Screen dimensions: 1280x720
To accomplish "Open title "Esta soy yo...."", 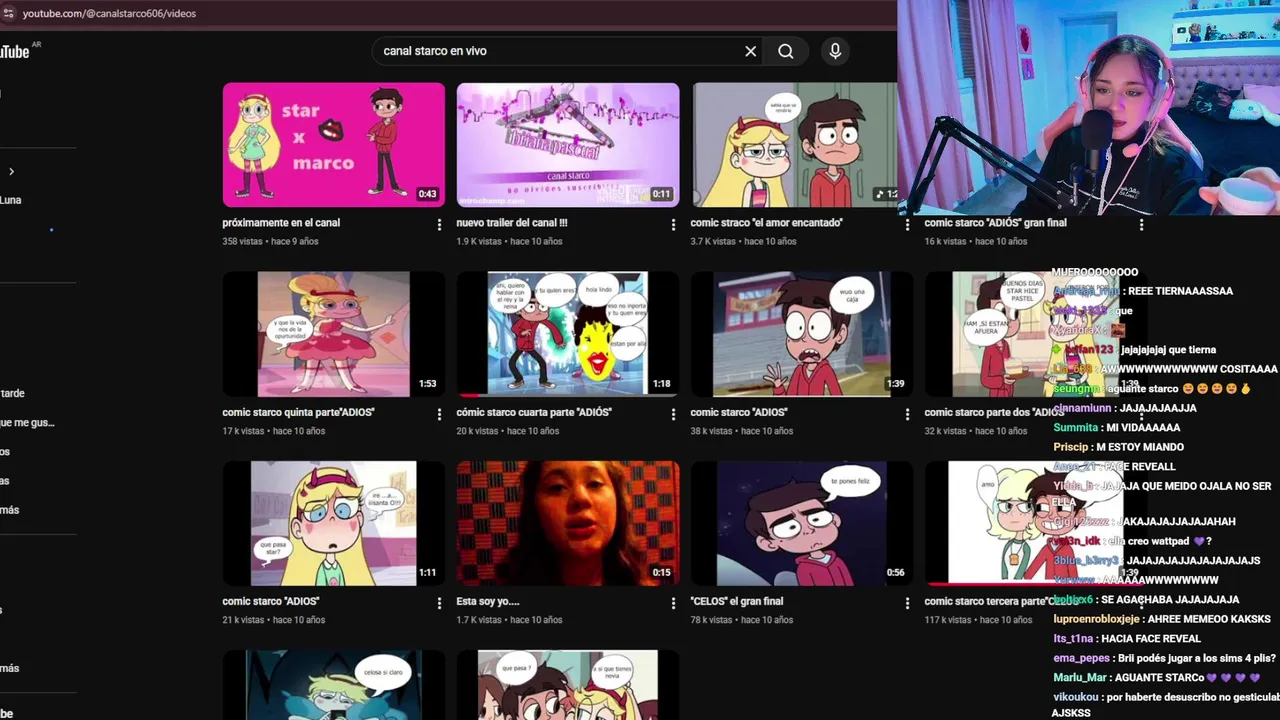I will tap(488, 601).
